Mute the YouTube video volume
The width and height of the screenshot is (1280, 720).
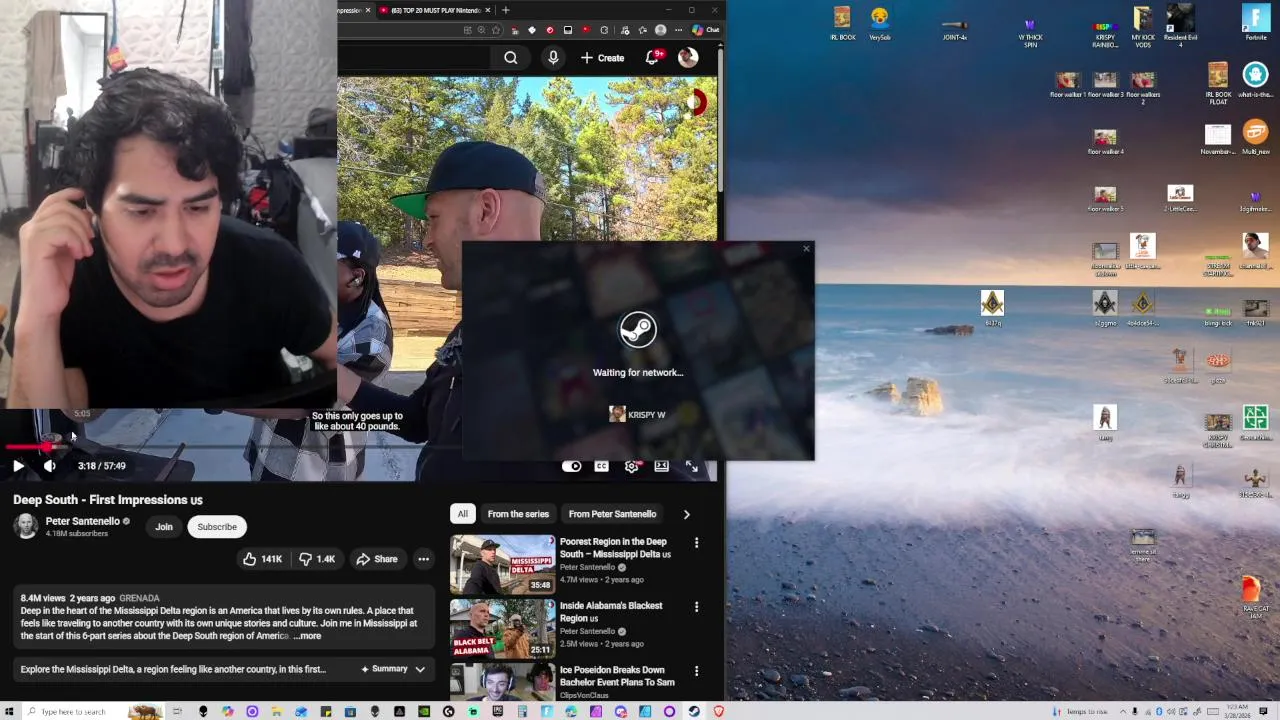point(49,466)
